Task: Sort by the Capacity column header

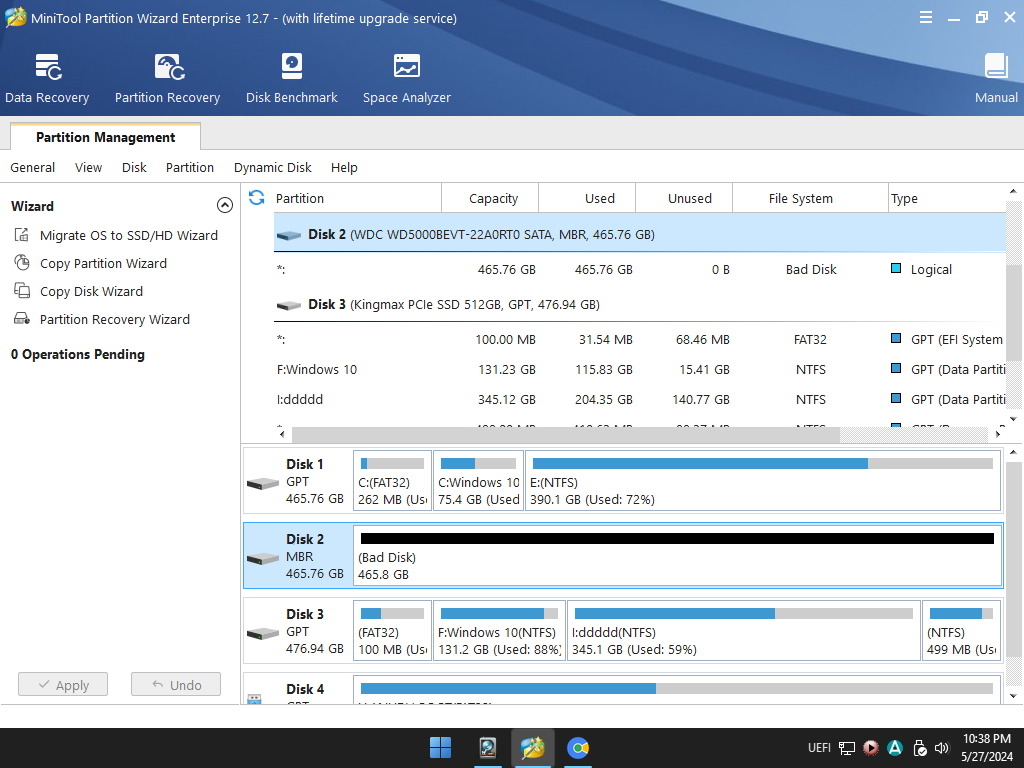Action: click(x=490, y=198)
